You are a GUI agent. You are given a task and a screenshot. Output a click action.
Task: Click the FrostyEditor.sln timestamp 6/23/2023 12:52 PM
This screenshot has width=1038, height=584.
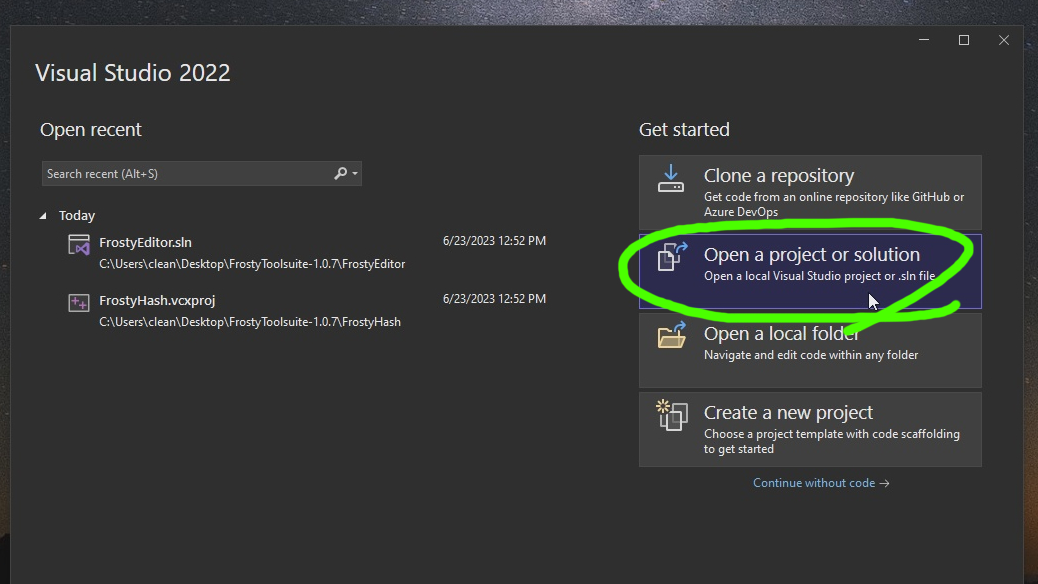(x=494, y=241)
